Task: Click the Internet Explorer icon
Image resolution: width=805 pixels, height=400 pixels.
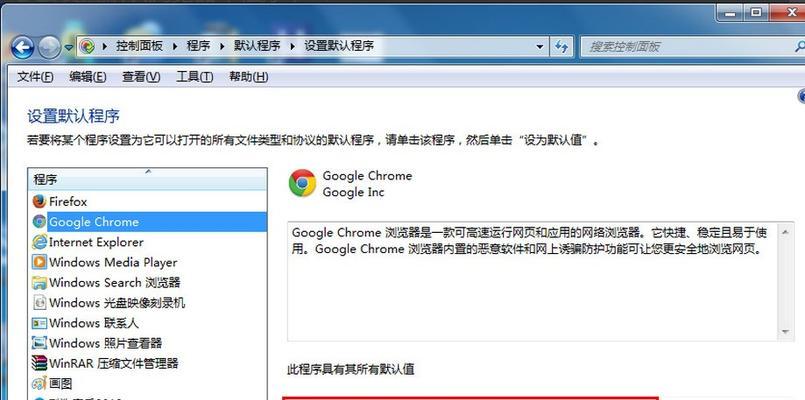Action: pyautogui.click(x=39, y=242)
